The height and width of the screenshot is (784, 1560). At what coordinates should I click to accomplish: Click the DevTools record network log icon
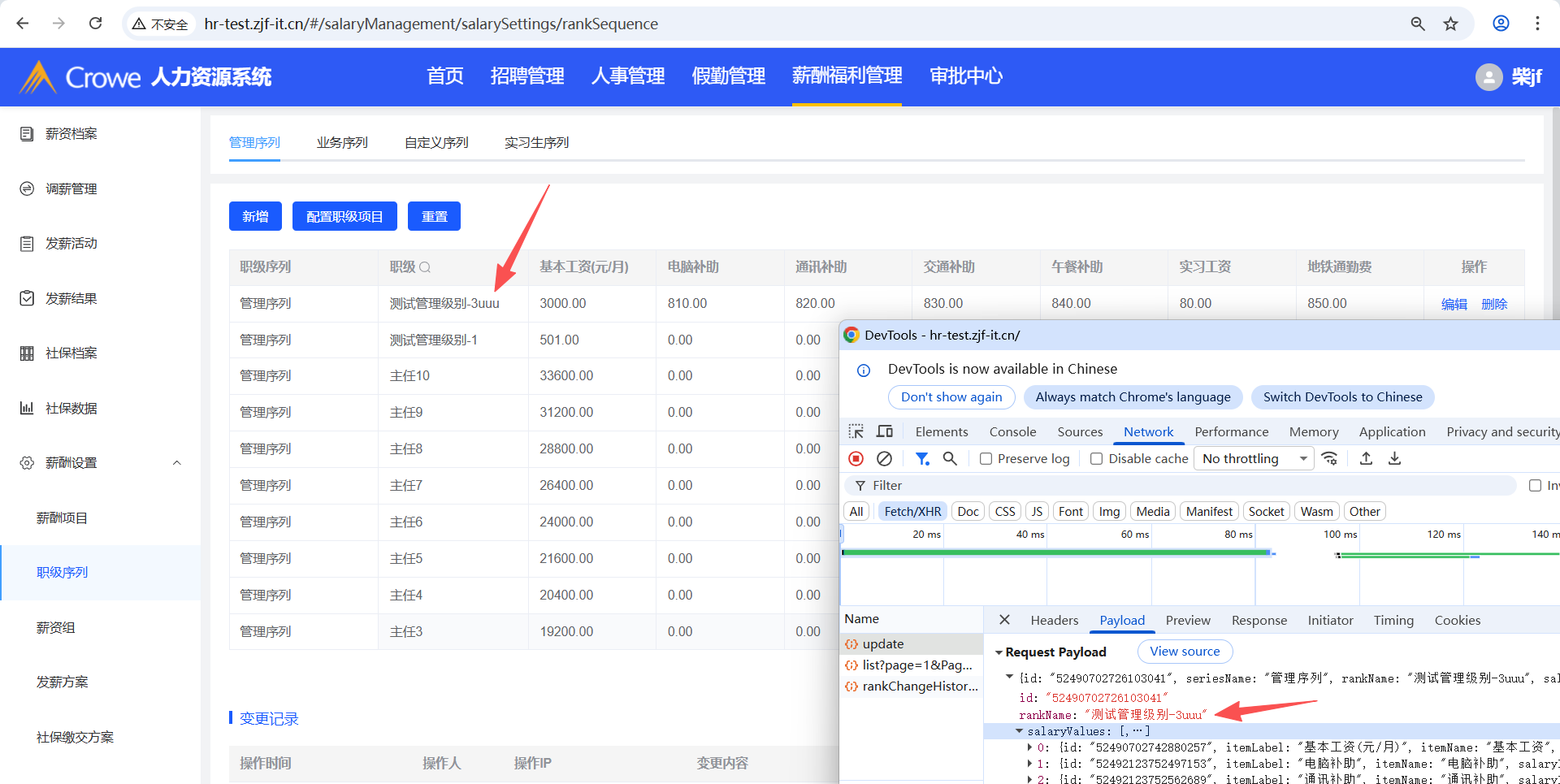tap(856, 459)
